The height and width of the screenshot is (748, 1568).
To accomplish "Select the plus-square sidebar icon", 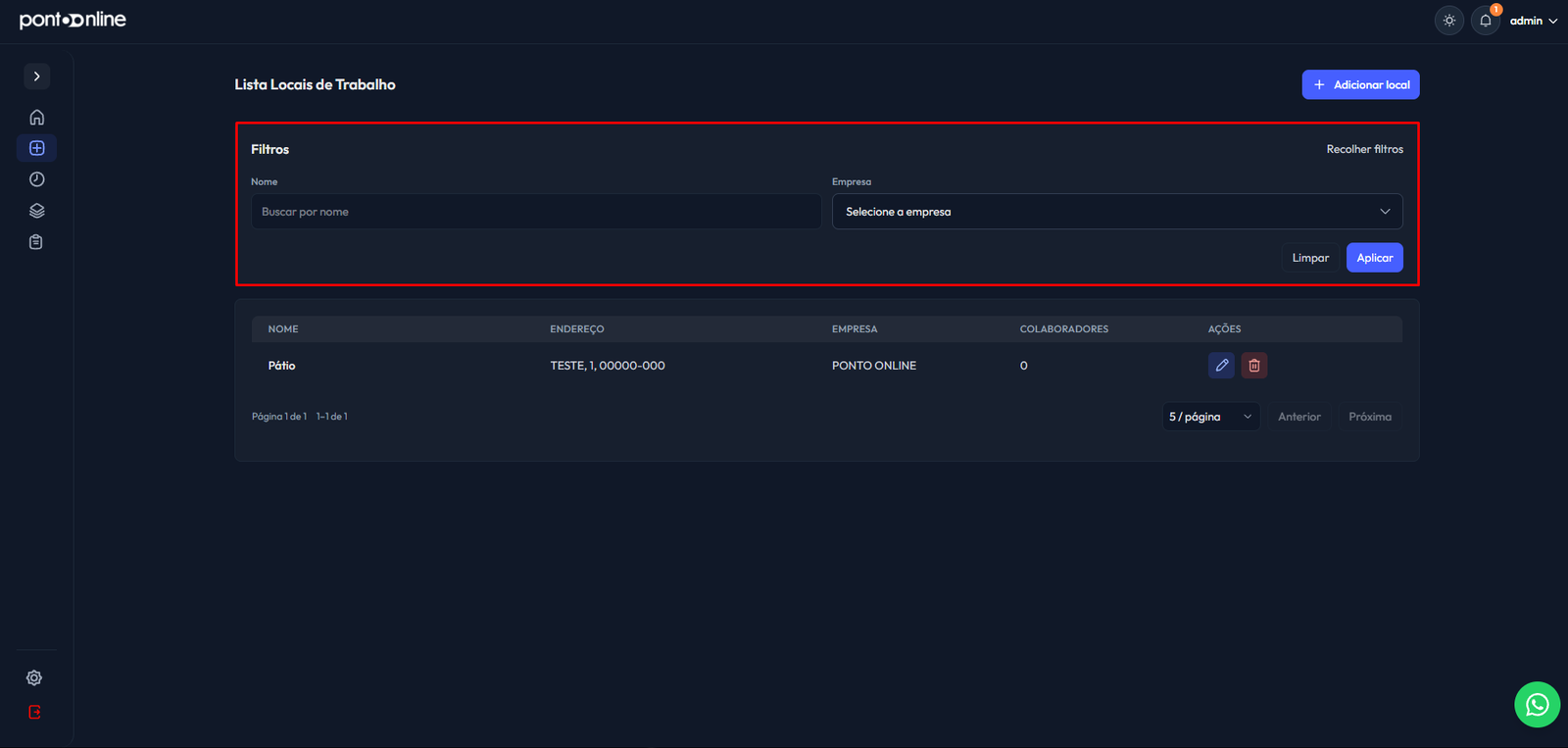I will click(36, 148).
